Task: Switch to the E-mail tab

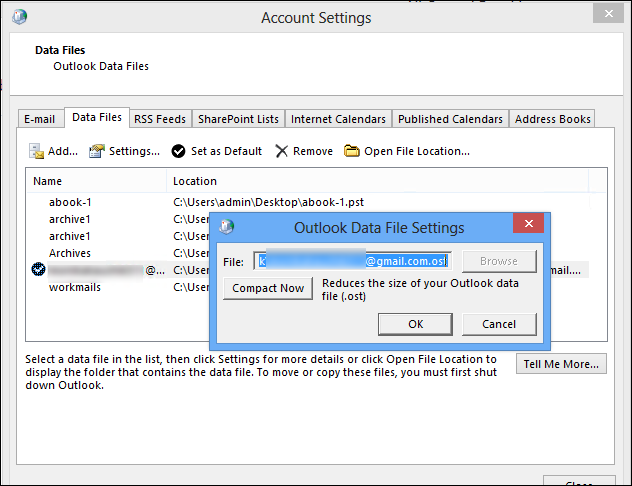Action: pos(40,119)
